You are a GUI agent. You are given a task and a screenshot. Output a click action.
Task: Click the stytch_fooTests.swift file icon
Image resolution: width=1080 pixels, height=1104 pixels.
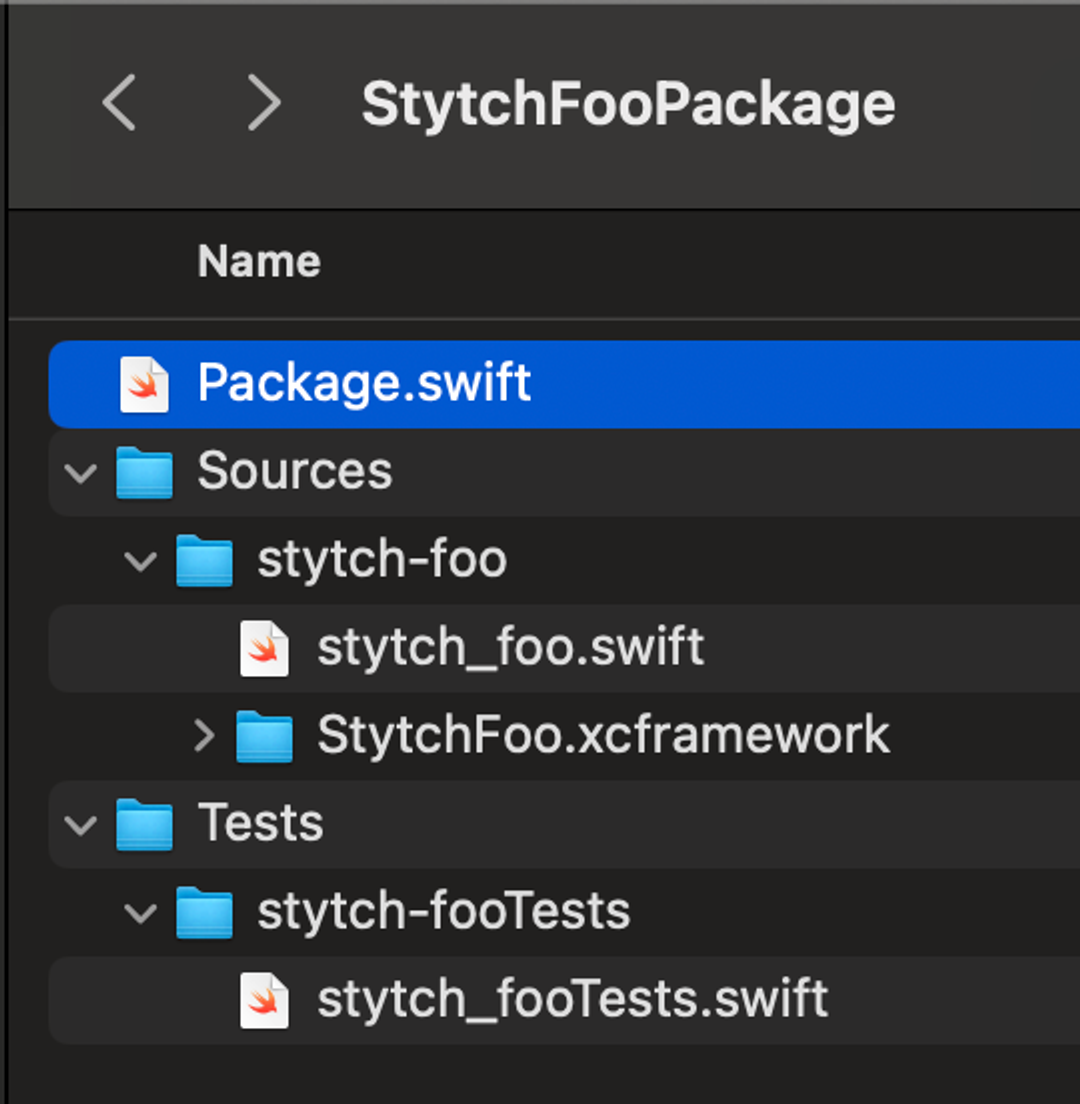tap(265, 1000)
